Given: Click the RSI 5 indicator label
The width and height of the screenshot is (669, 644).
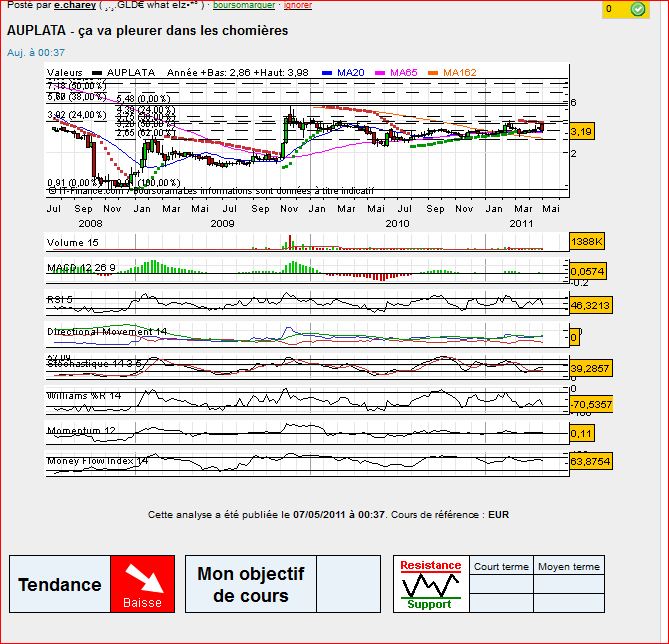Looking at the screenshot, I should 60,300.
